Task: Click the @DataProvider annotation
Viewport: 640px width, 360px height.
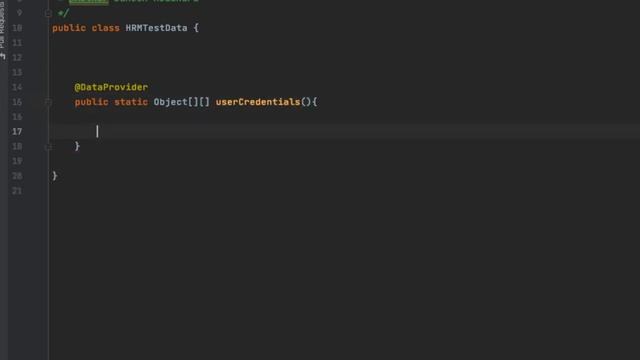Action: click(x=111, y=87)
